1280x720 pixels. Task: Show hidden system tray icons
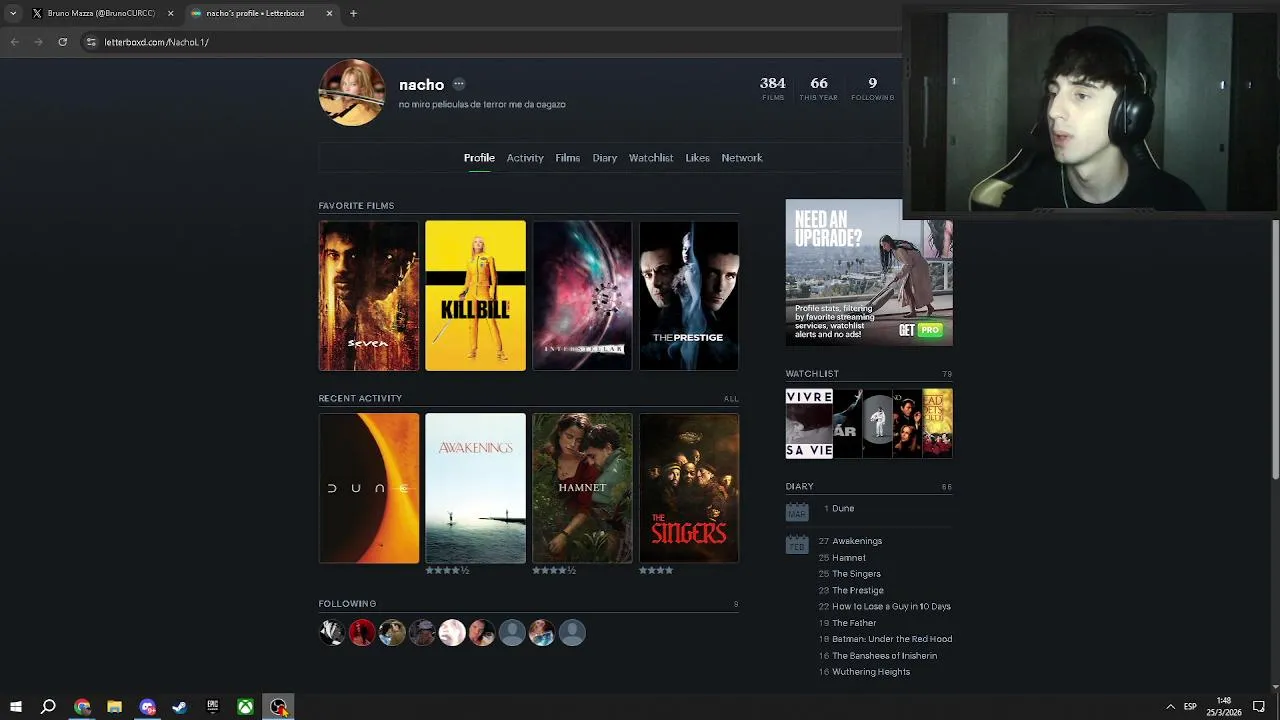point(1170,707)
